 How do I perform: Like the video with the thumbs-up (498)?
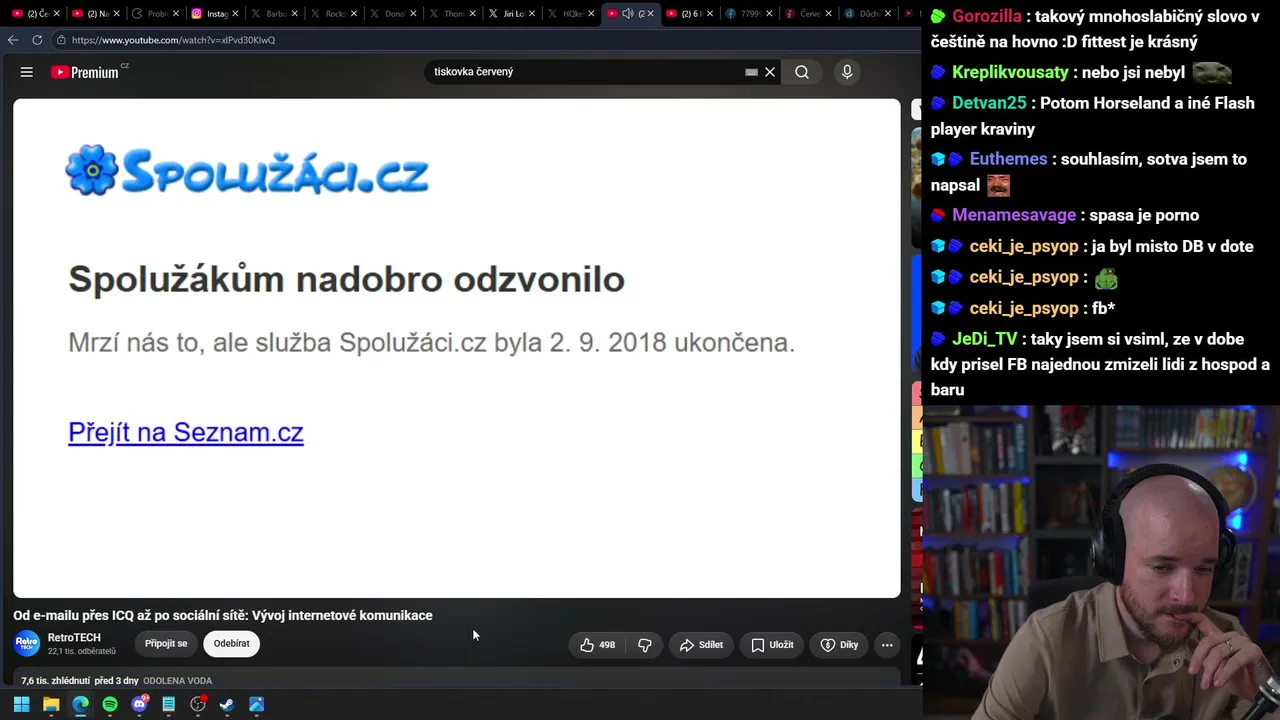597,645
